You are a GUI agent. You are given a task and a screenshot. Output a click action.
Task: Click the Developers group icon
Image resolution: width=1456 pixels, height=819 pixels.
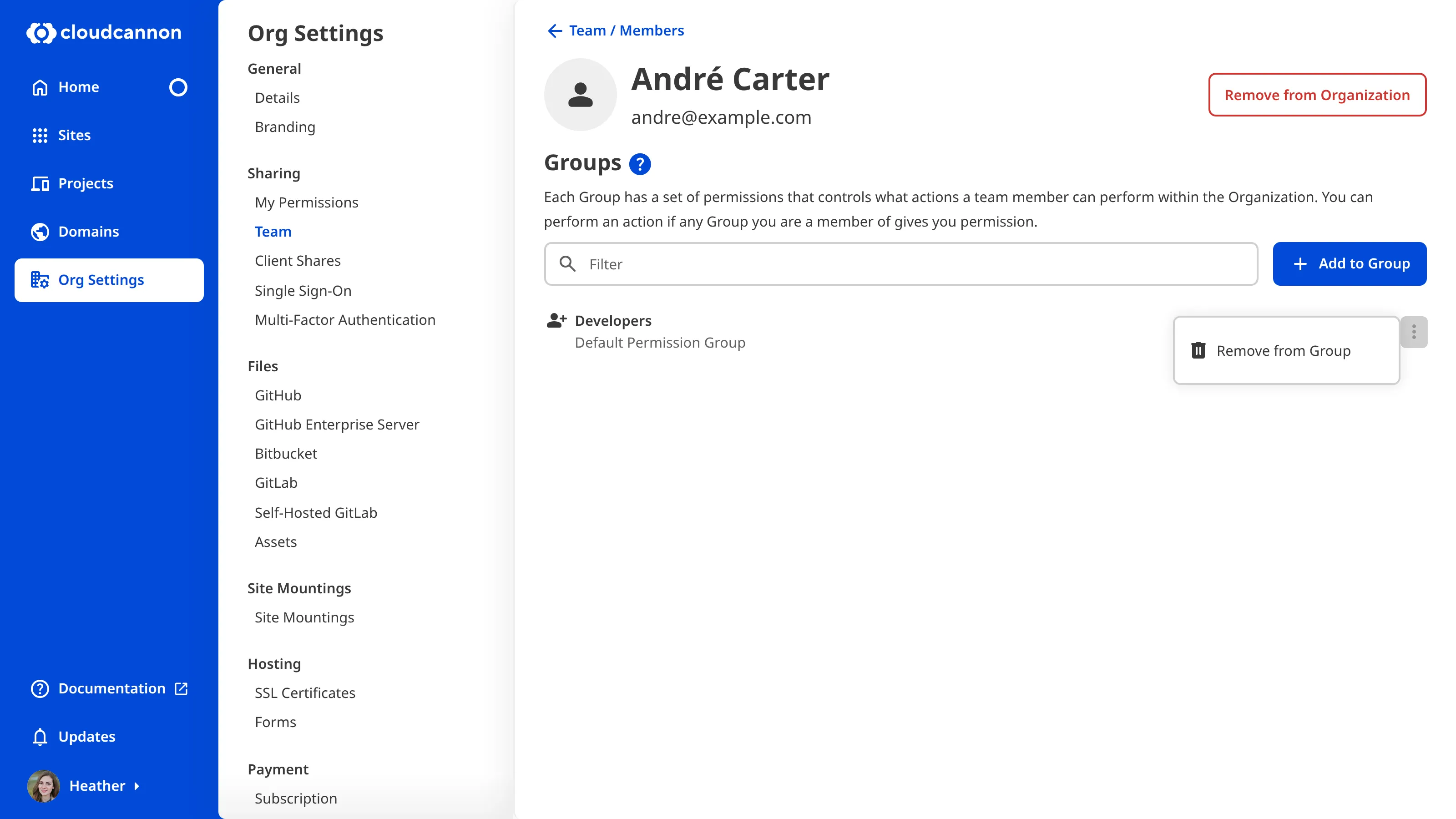(556, 320)
